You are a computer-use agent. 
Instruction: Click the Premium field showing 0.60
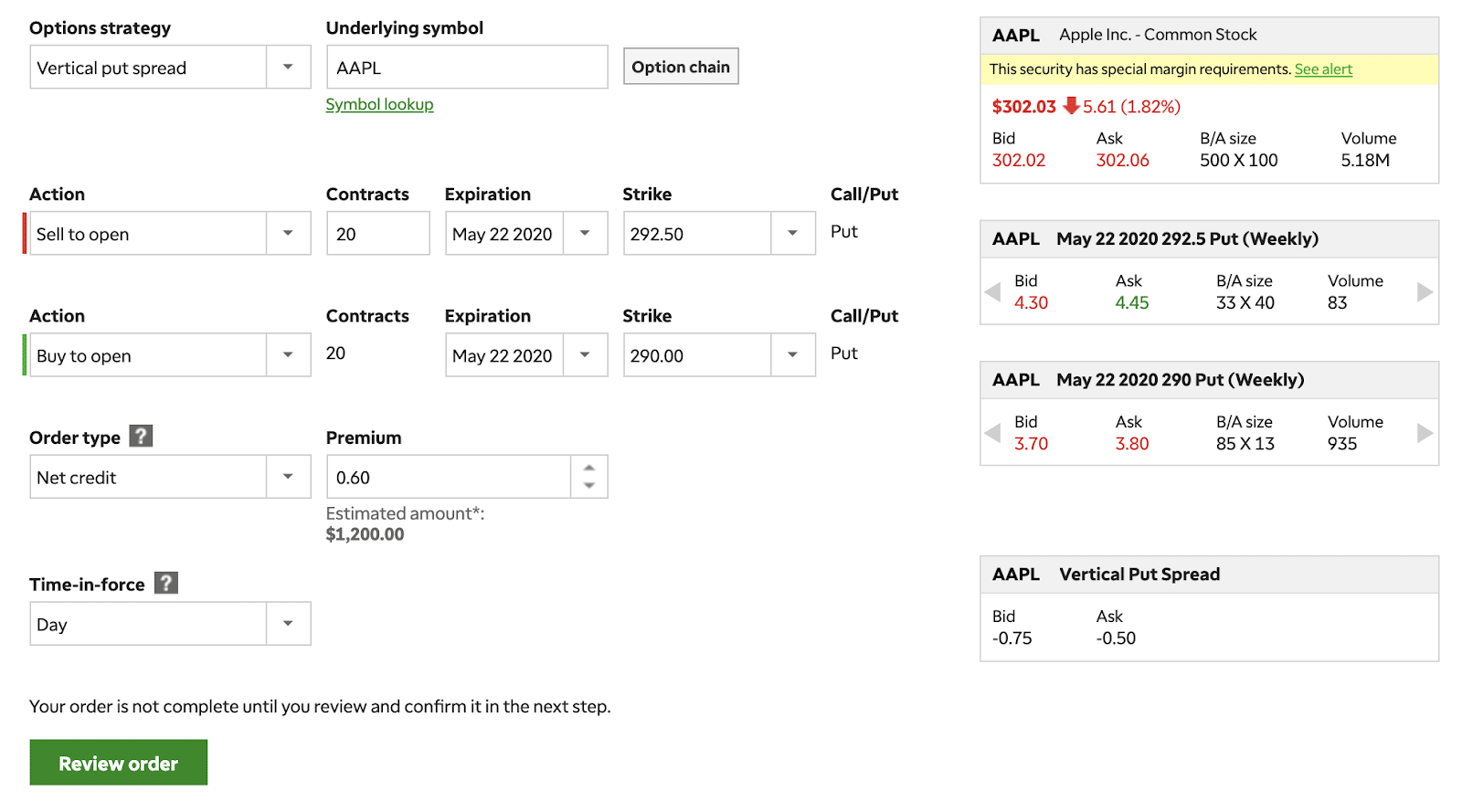coord(449,477)
